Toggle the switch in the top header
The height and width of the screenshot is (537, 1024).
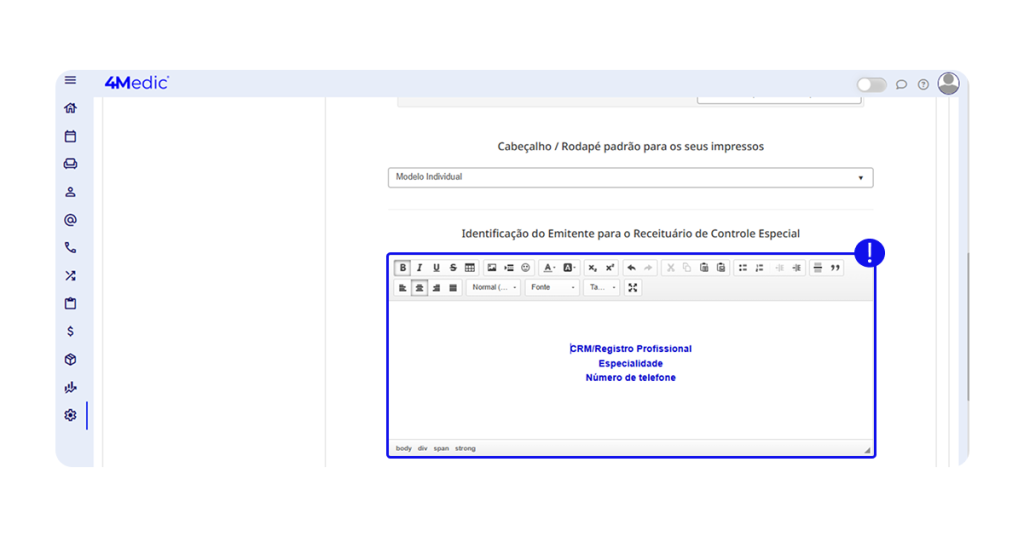pos(871,85)
